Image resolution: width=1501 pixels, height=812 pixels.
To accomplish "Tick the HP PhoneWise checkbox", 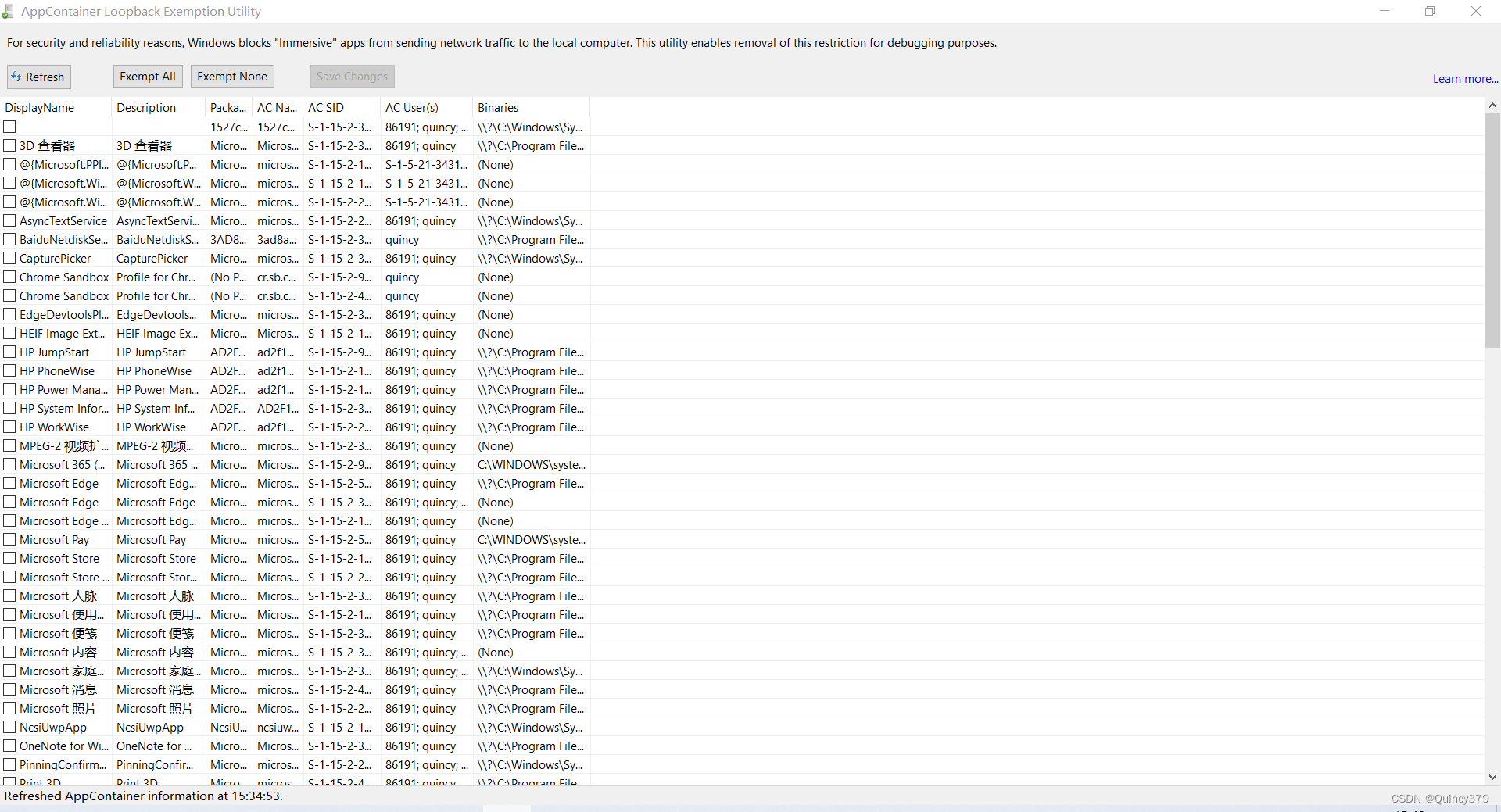I will pyautogui.click(x=9, y=370).
